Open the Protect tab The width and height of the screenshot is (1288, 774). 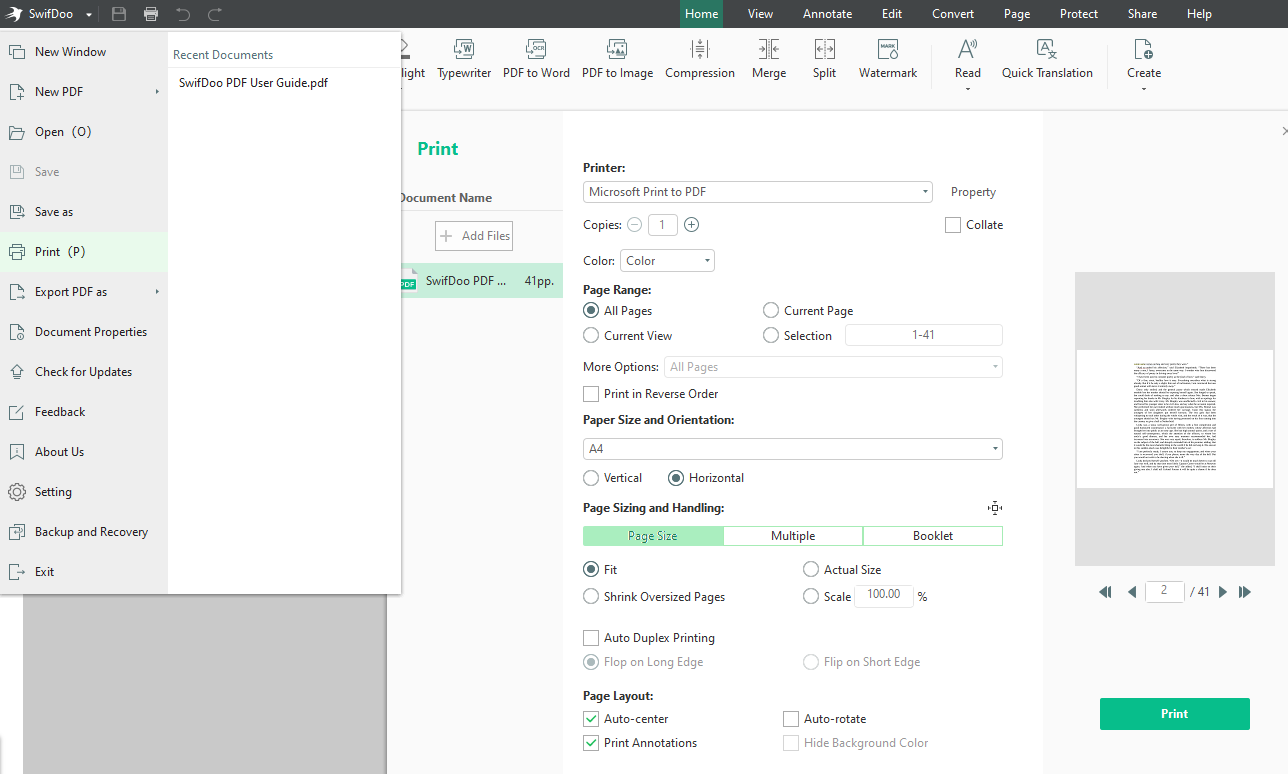(1079, 14)
